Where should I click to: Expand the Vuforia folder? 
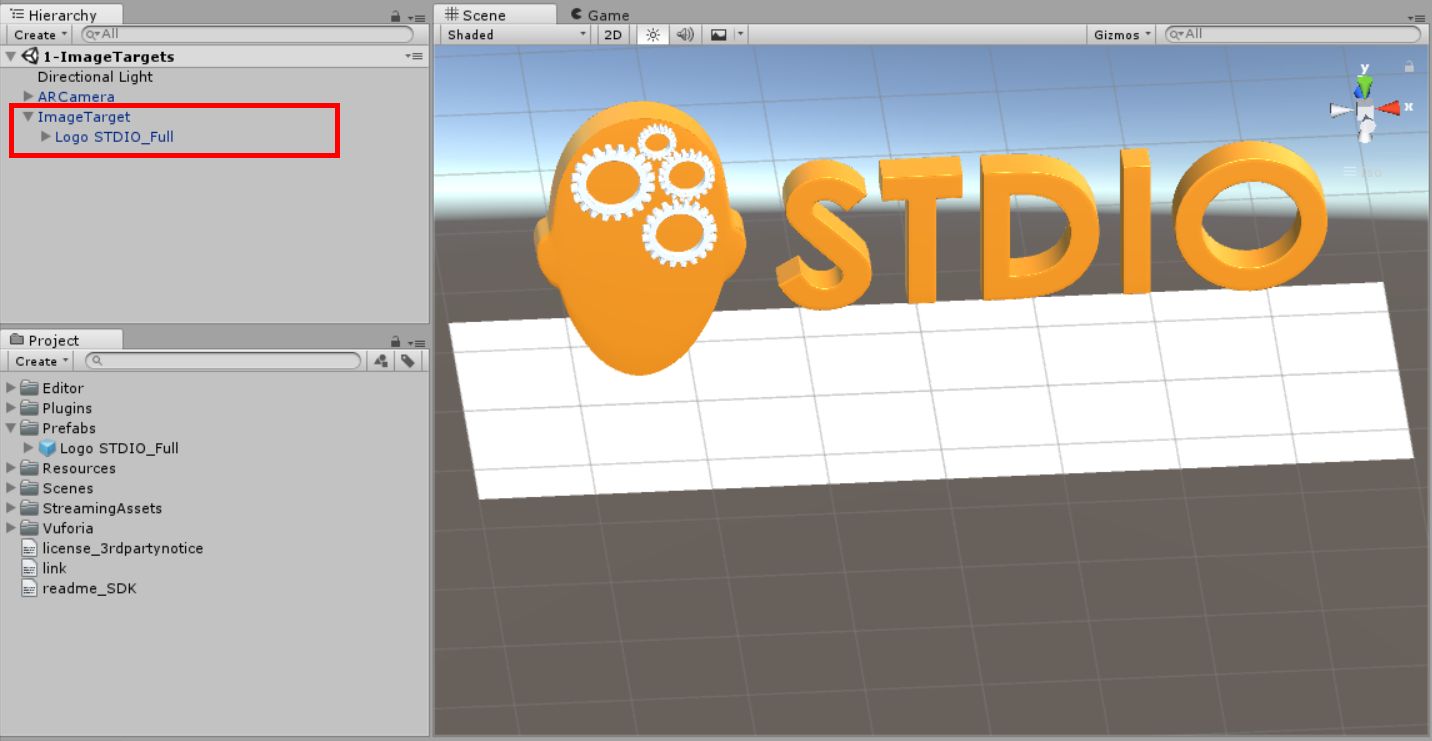point(11,528)
